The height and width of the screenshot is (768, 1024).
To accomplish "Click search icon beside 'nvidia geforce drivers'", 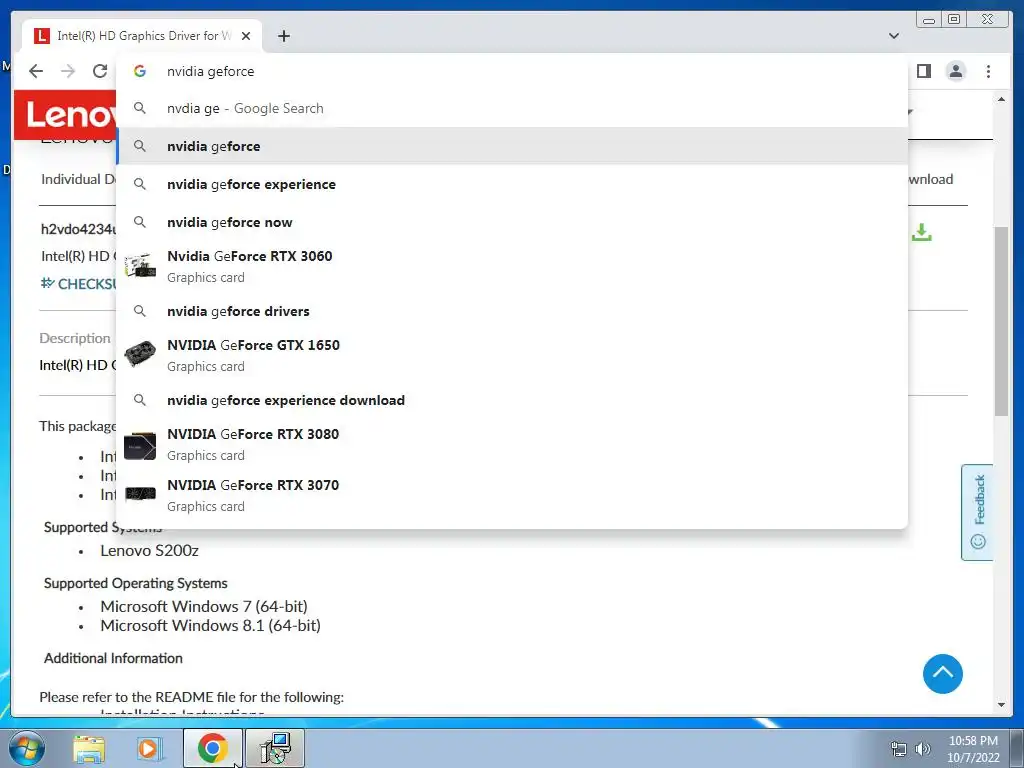I will [x=140, y=312].
